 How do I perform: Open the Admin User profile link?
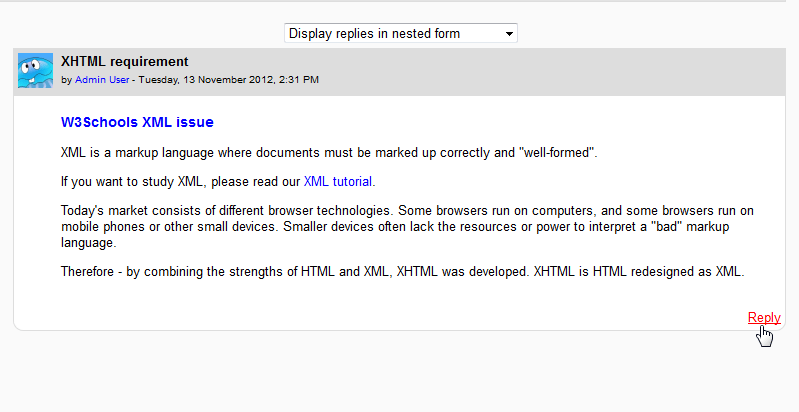[x=102, y=79]
